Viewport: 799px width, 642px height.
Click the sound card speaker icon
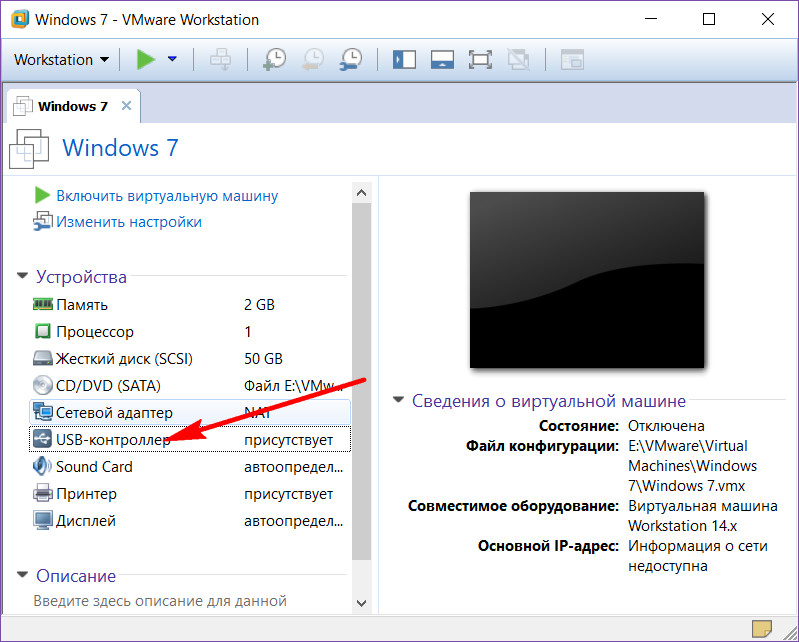click(x=42, y=466)
